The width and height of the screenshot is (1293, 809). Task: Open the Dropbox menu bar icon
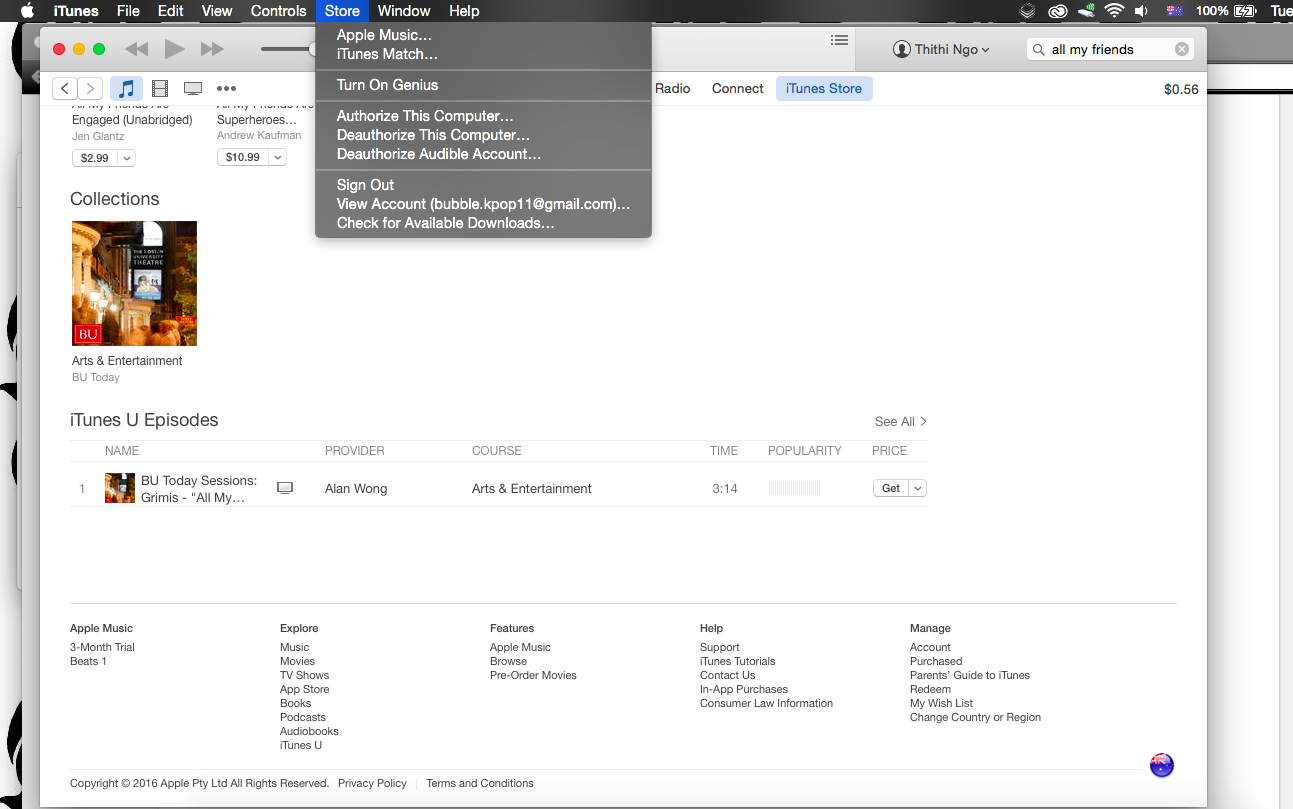click(x=1027, y=11)
